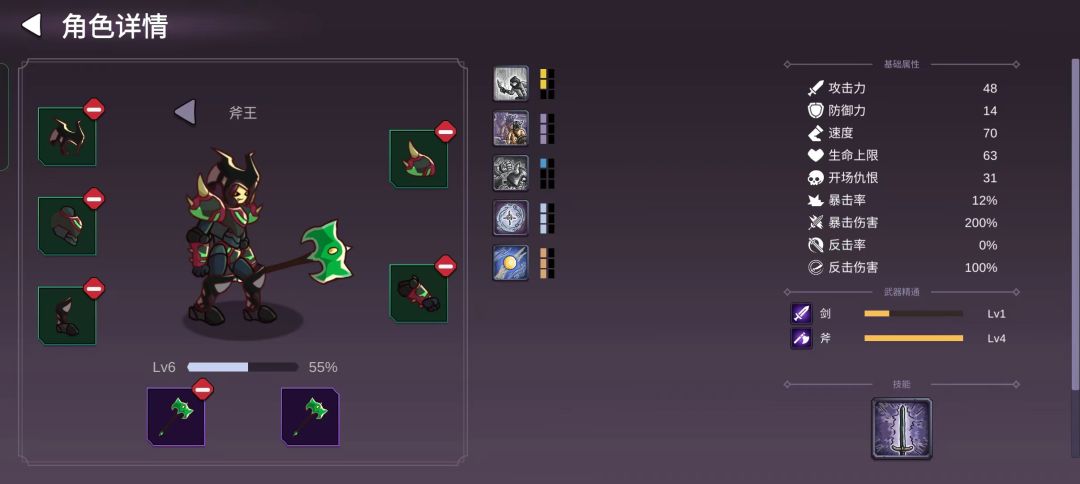Select the 剑 weapon mastery icon
Screen dimensions: 1080x484
802,314
